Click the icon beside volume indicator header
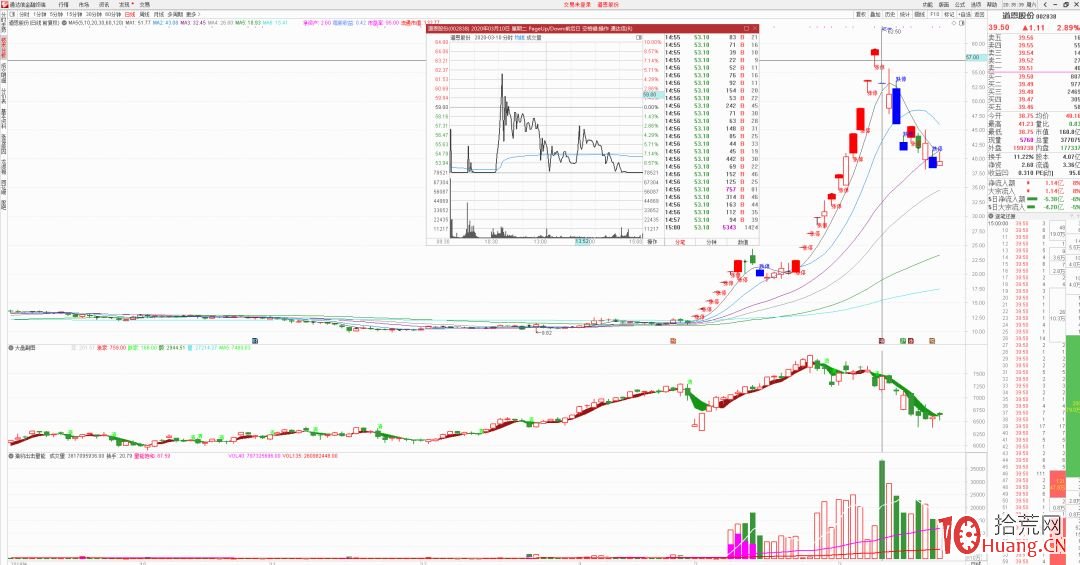The height and width of the screenshot is (565, 1080). pos(11,455)
